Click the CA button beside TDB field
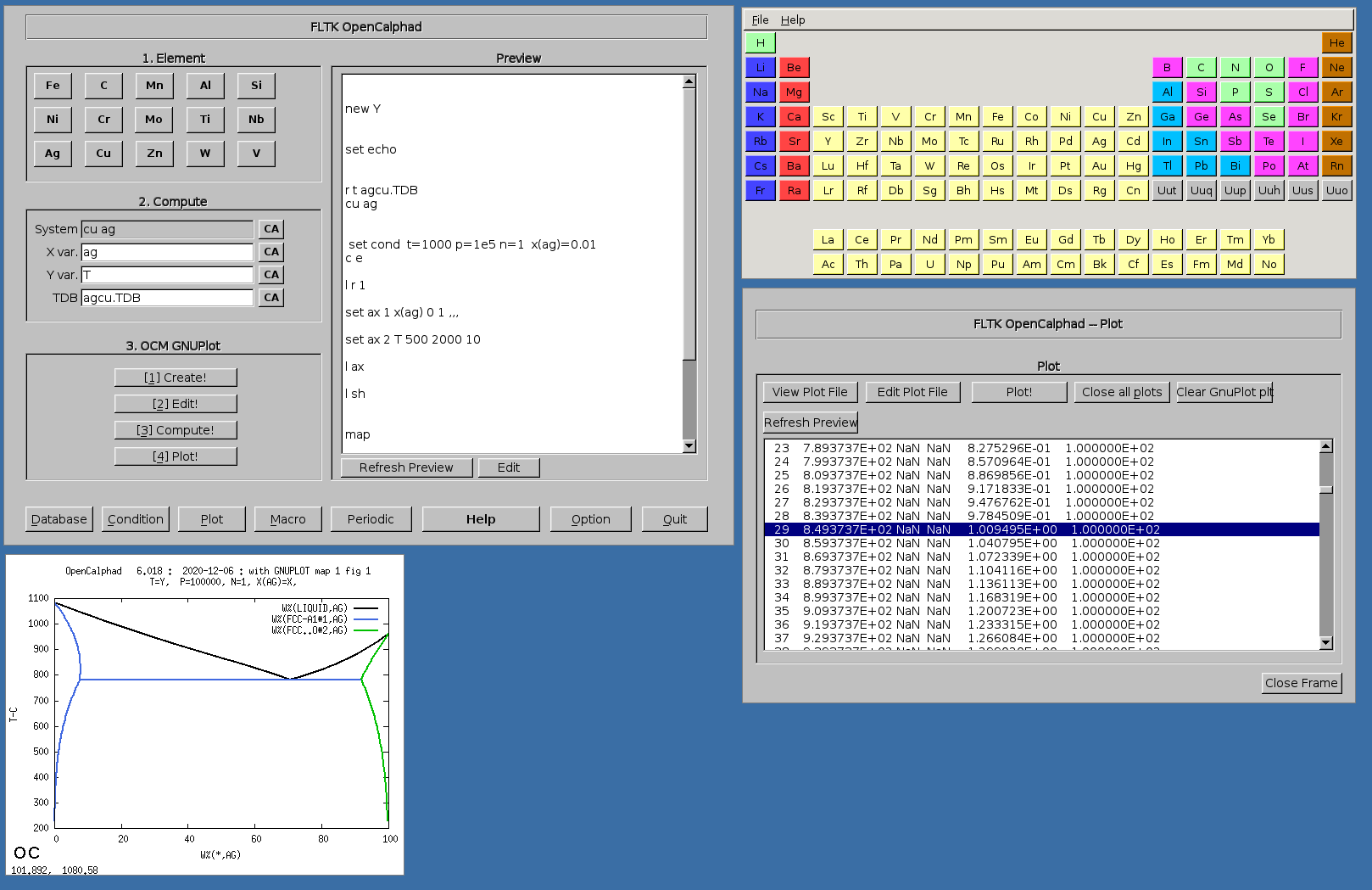1372x890 pixels. tap(271, 298)
